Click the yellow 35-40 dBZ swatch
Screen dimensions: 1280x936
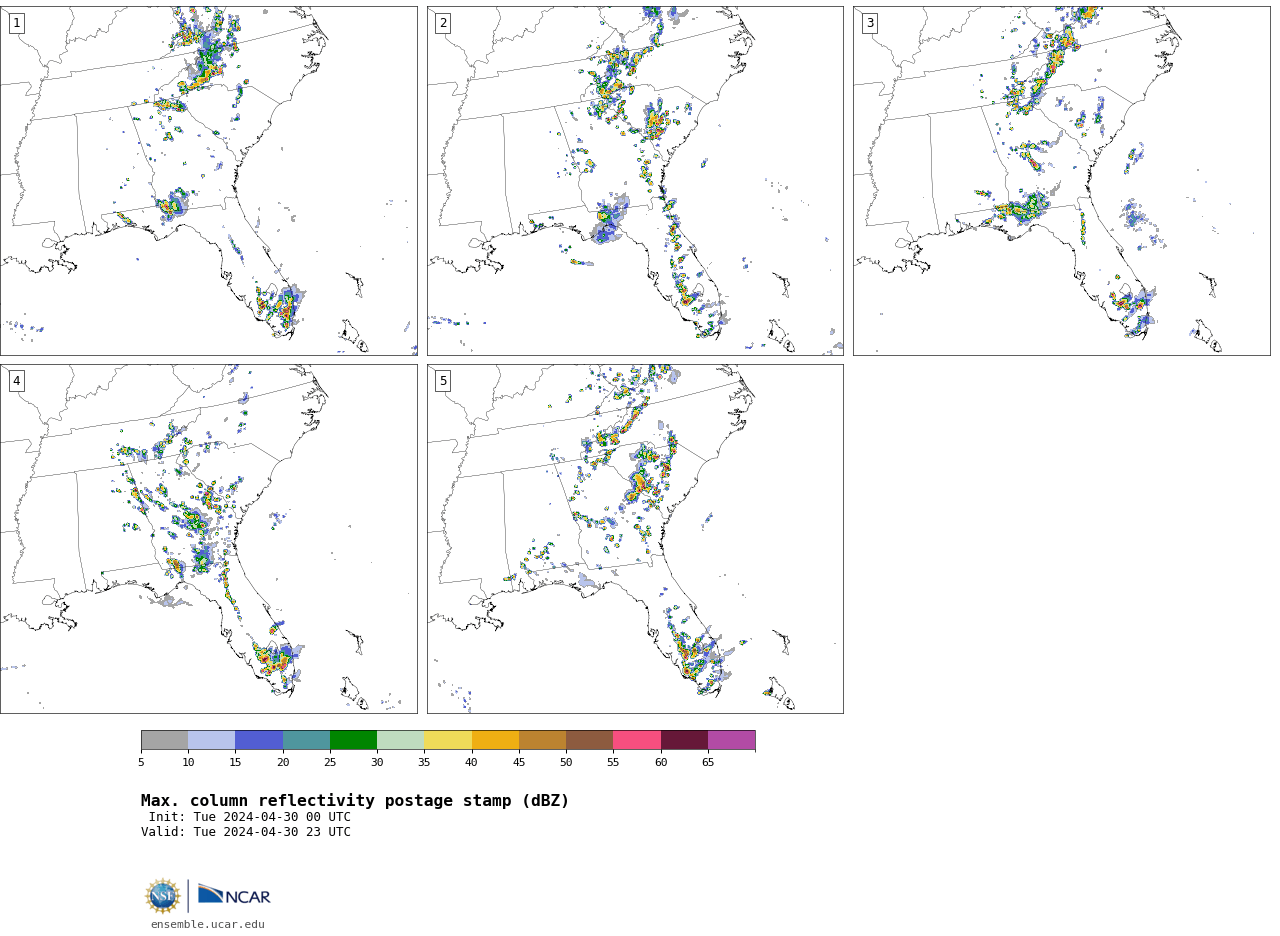click(448, 740)
